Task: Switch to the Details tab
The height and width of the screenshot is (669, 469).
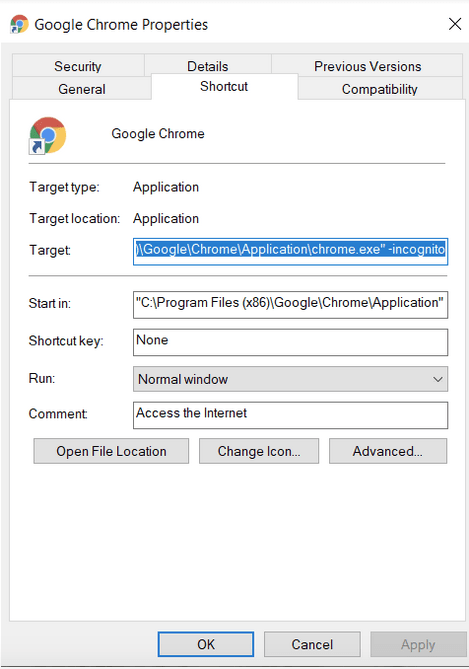Action: (207, 66)
